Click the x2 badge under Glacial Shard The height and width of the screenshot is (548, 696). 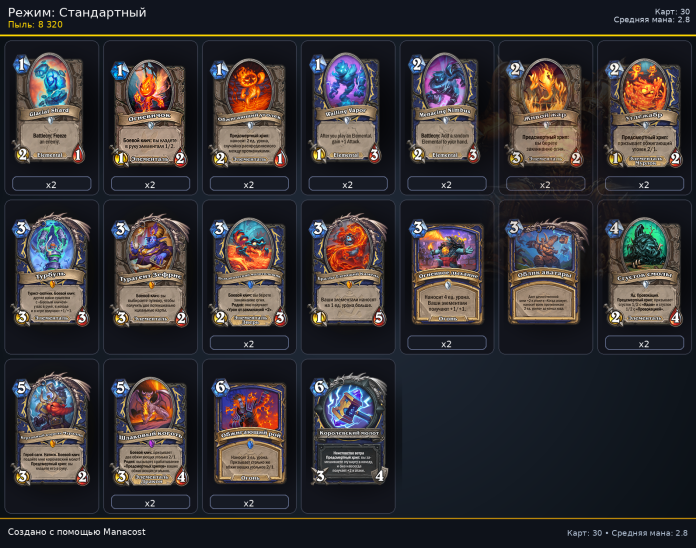[51, 184]
